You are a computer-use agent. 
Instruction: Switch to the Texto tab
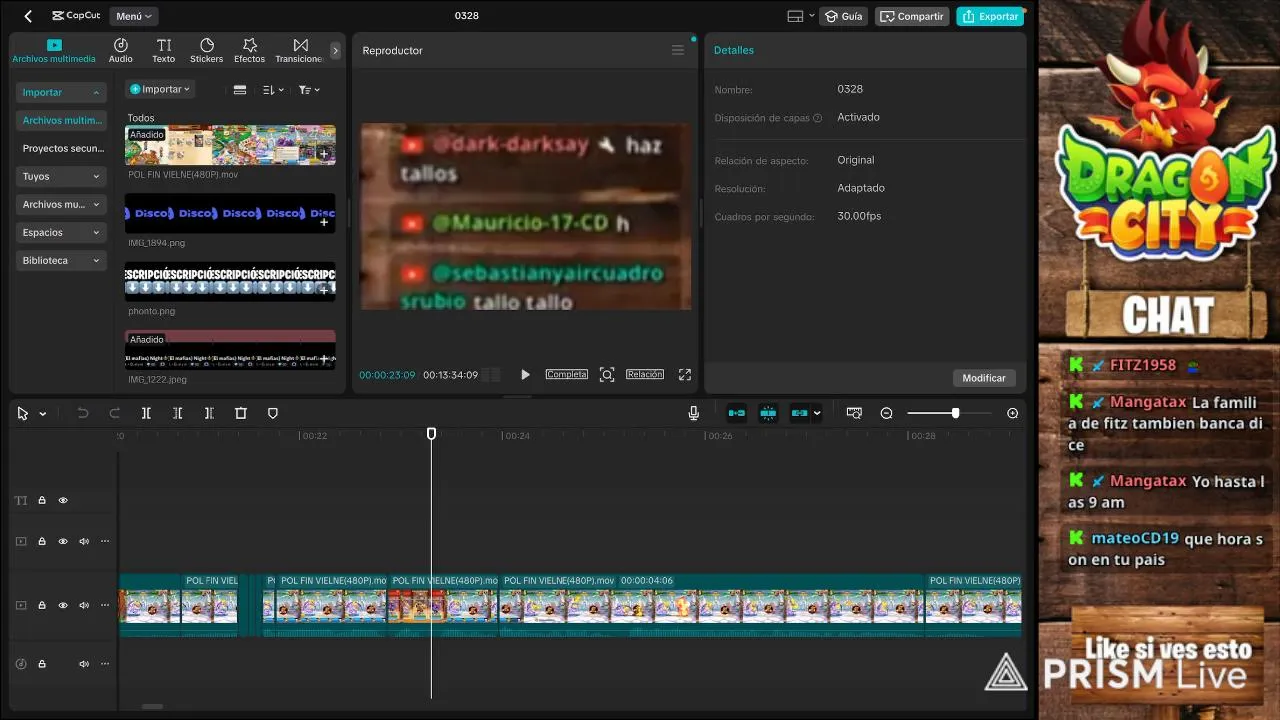click(164, 51)
